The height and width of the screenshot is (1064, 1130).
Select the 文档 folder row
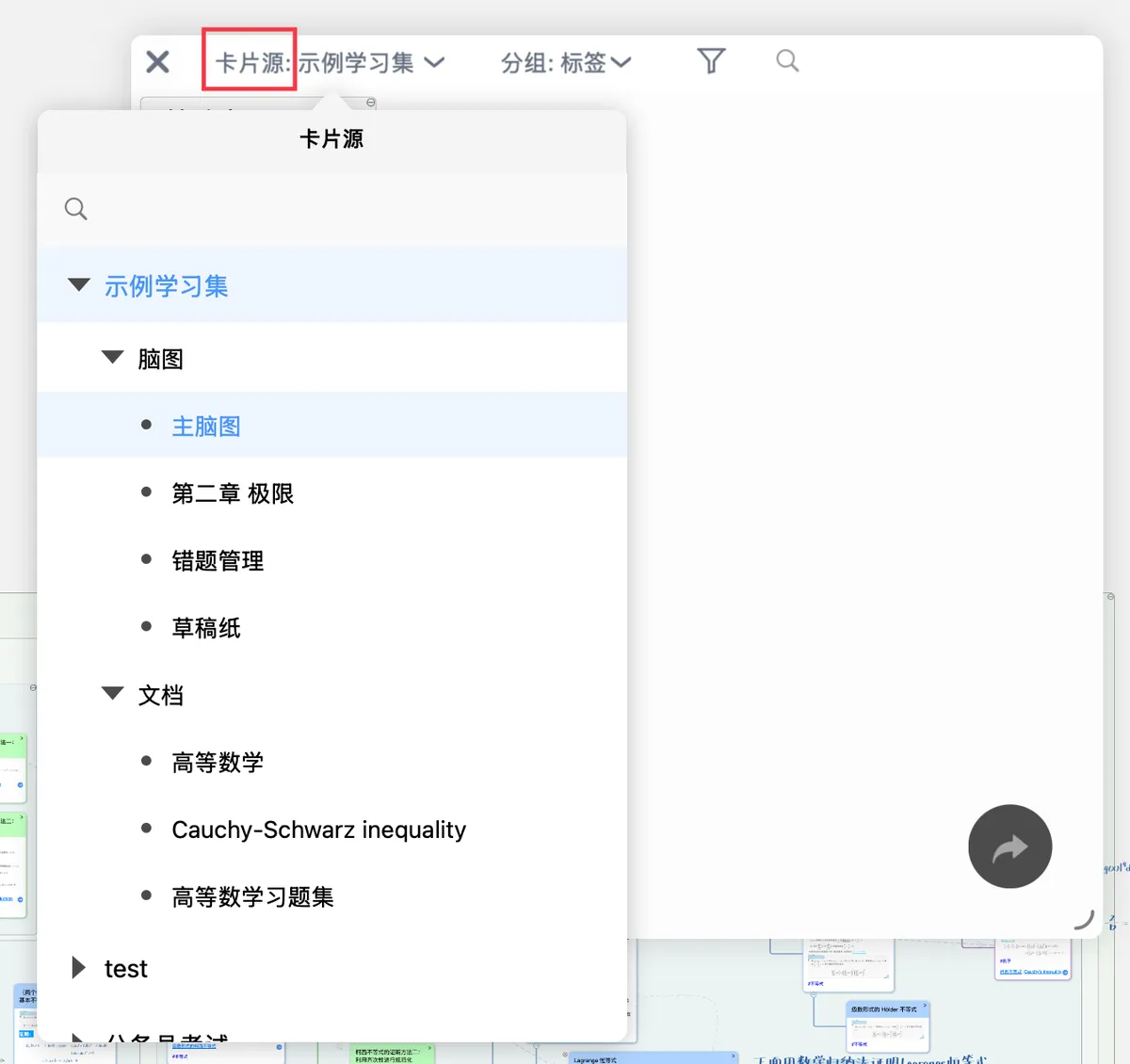tap(332, 695)
